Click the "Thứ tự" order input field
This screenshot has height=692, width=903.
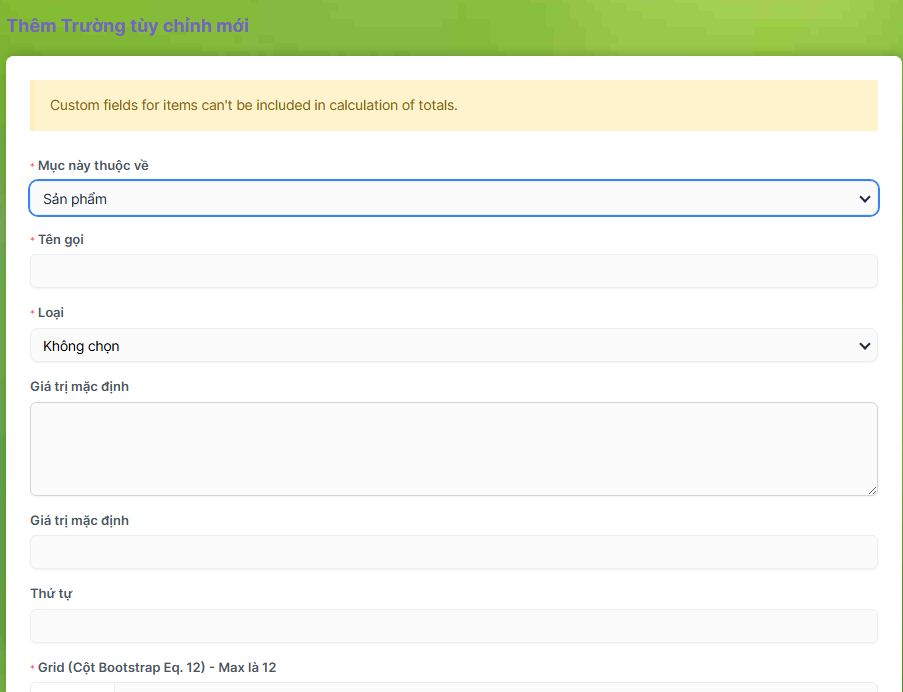pos(453,626)
